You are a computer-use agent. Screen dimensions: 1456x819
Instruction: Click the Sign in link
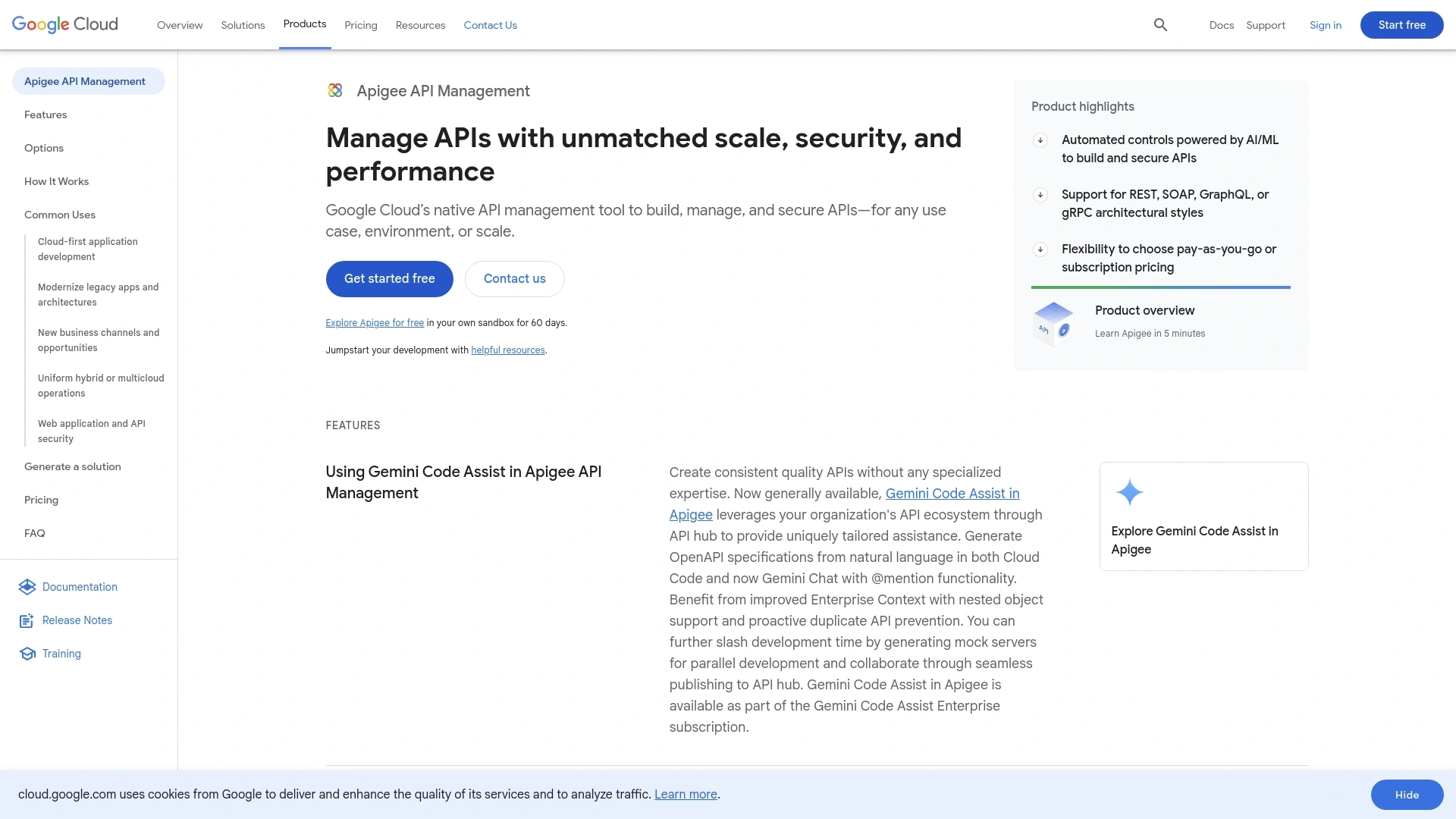coord(1326,25)
